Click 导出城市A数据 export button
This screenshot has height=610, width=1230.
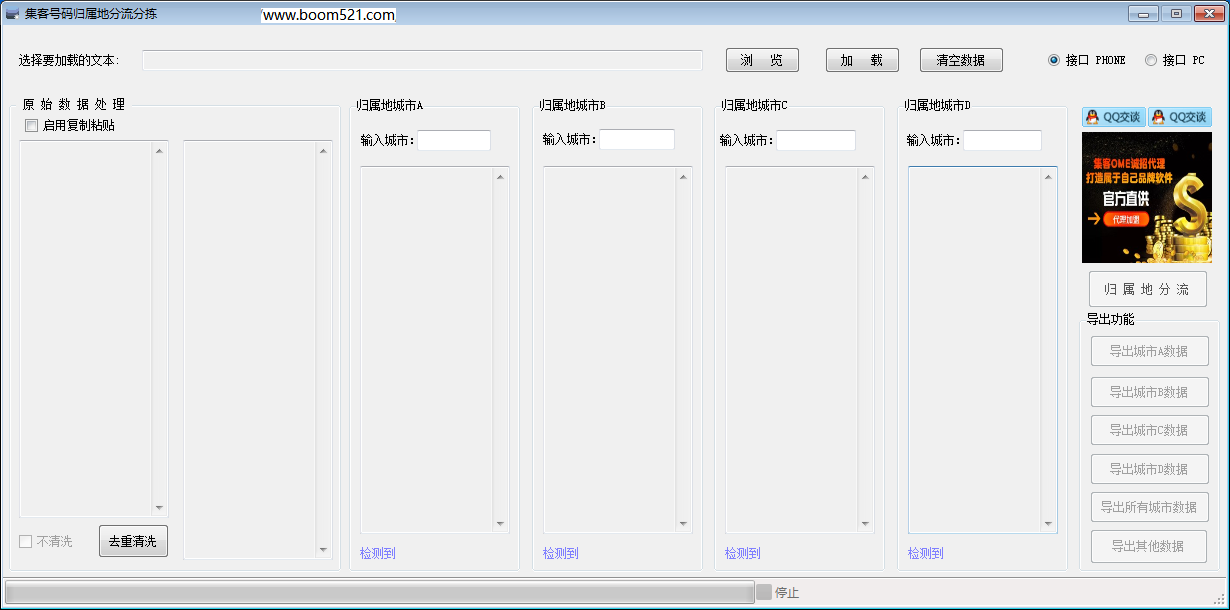[1149, 351]
